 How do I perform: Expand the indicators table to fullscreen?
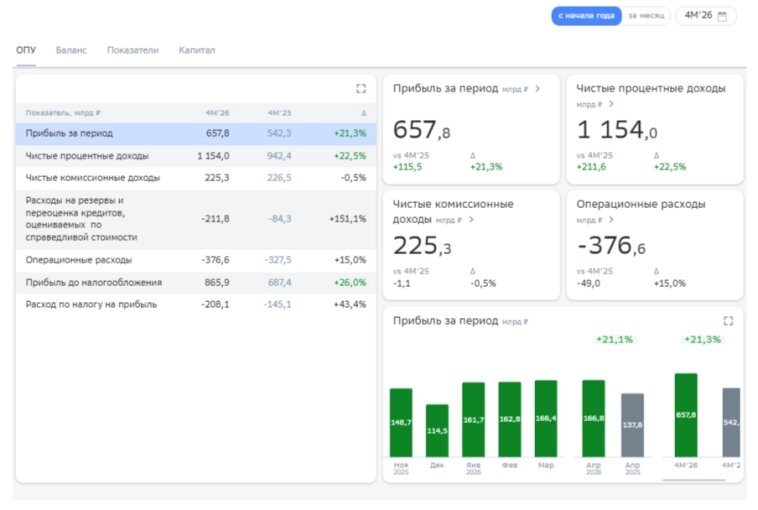361,88
